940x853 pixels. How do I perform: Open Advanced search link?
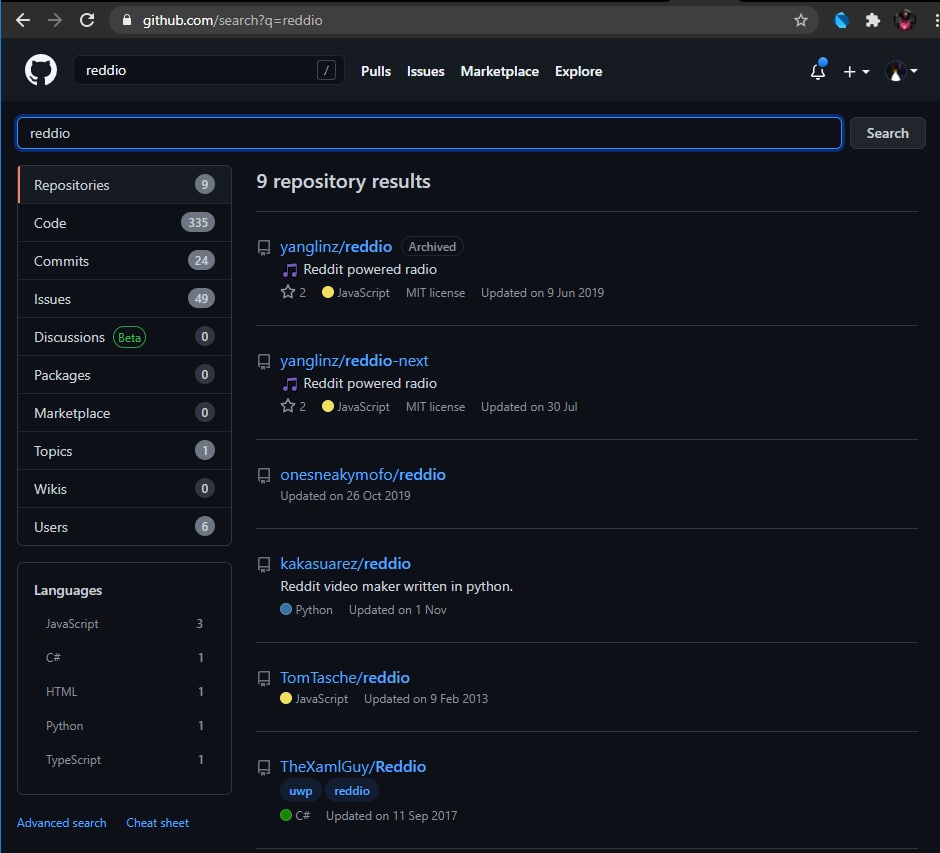pos(62,822)
